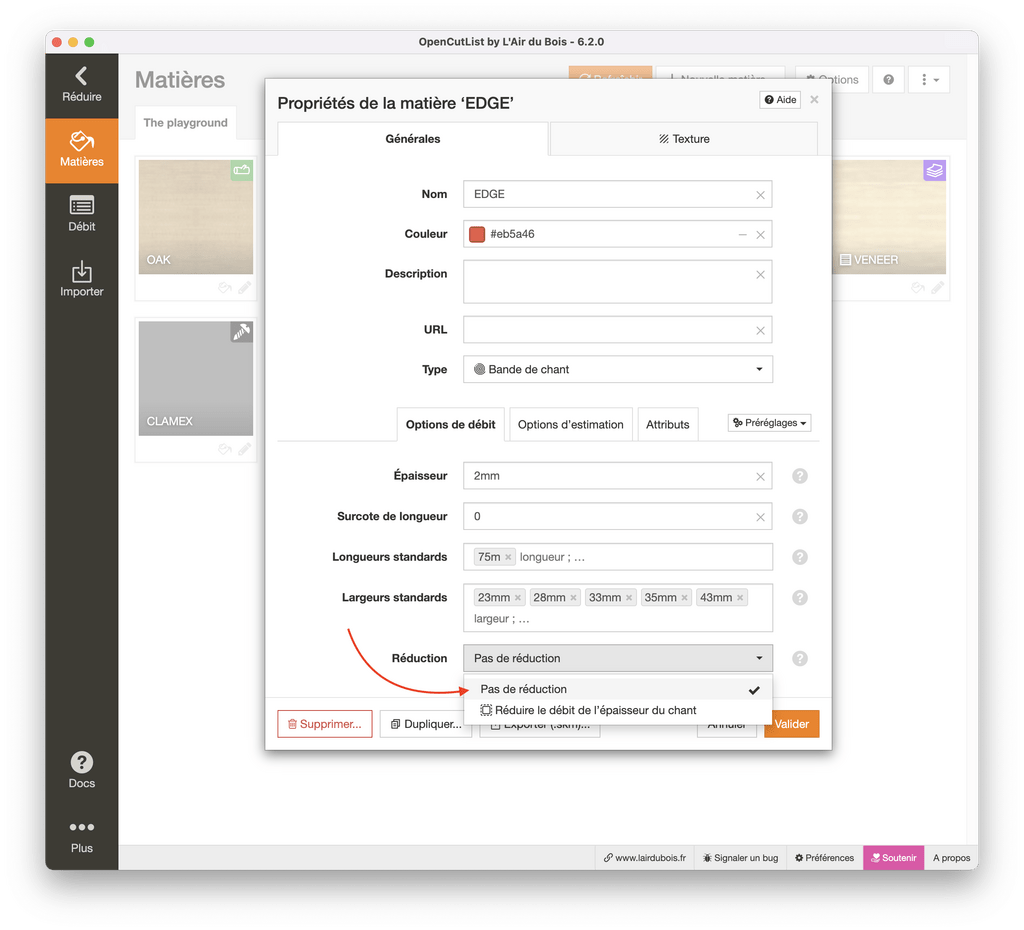Focus the URL input field

[617, 330]
